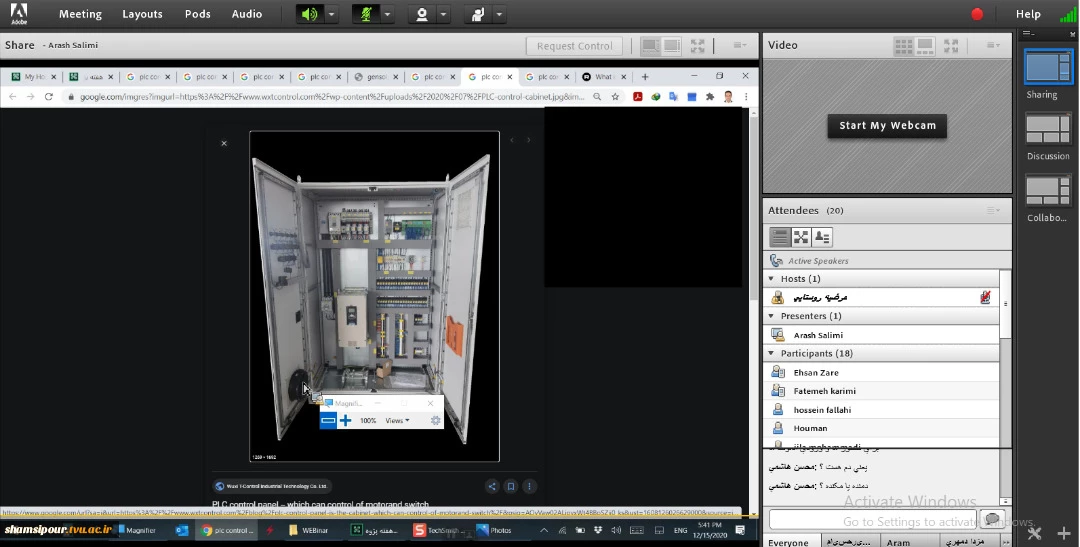
Task: Share the image with the share icon
Action: point(492,486)
